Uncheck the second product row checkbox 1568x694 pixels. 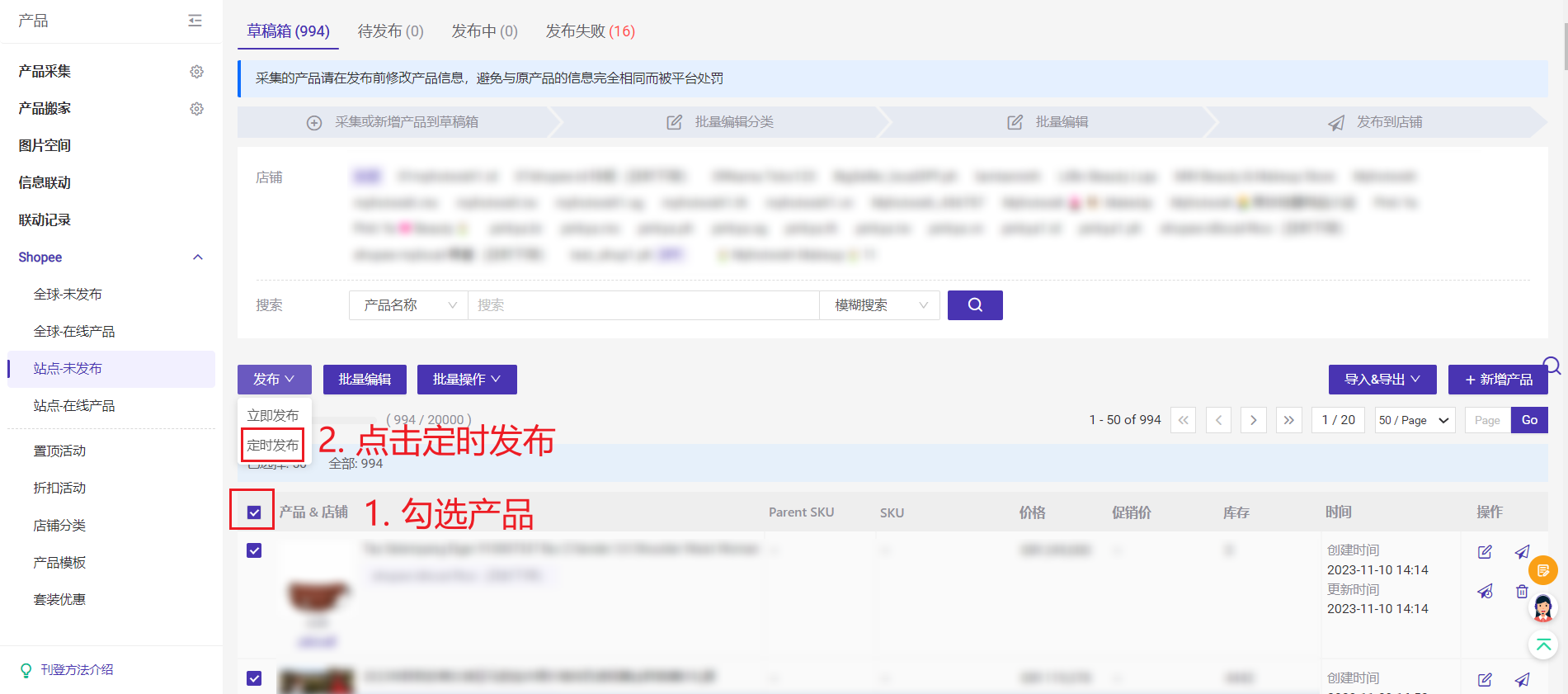tap(254, 678)
